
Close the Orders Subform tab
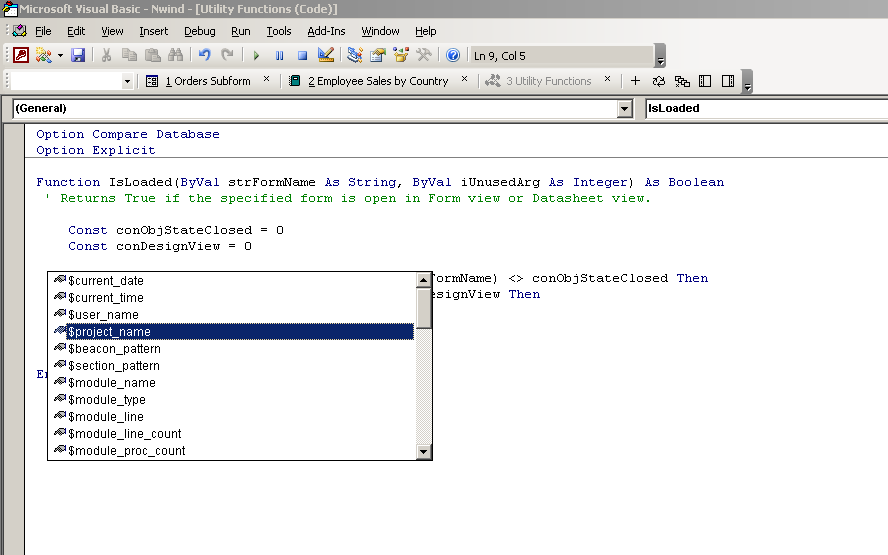point(266,79)
